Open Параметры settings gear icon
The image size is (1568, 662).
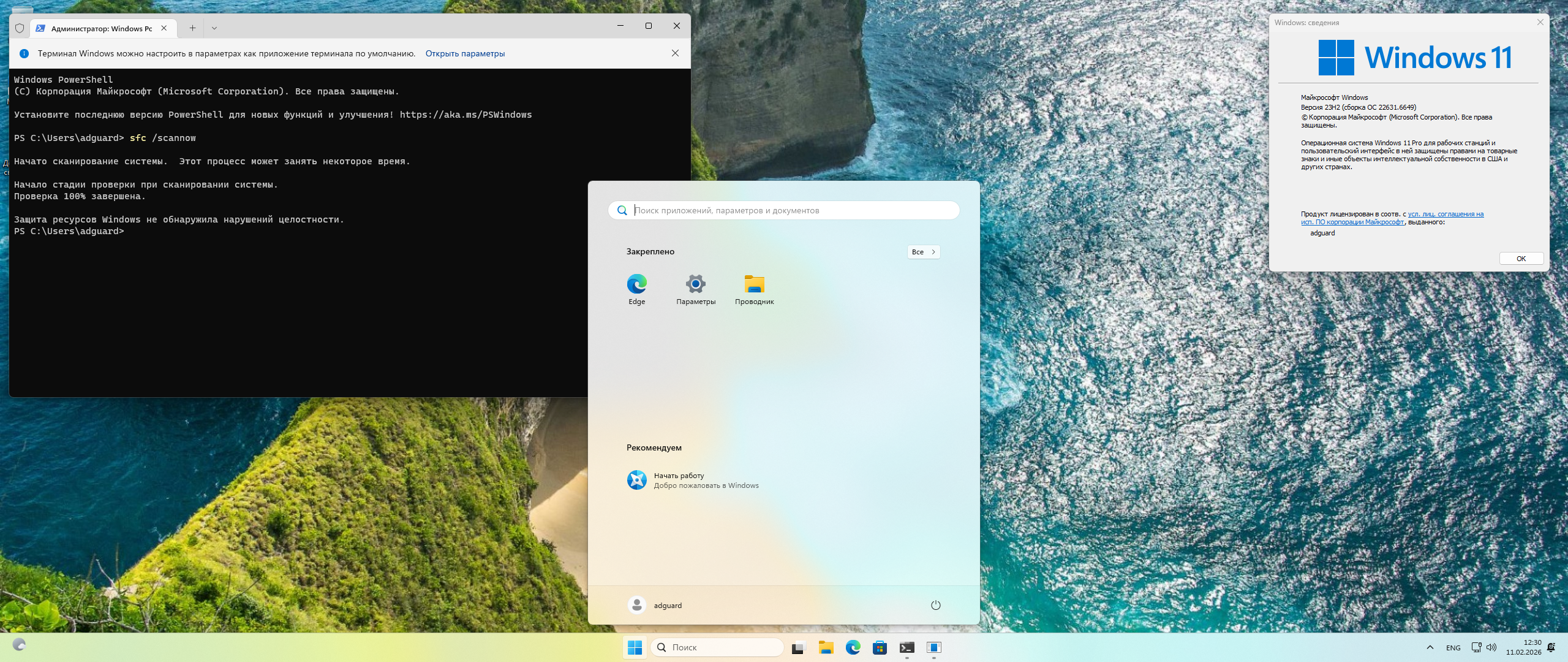click(695, 284)
